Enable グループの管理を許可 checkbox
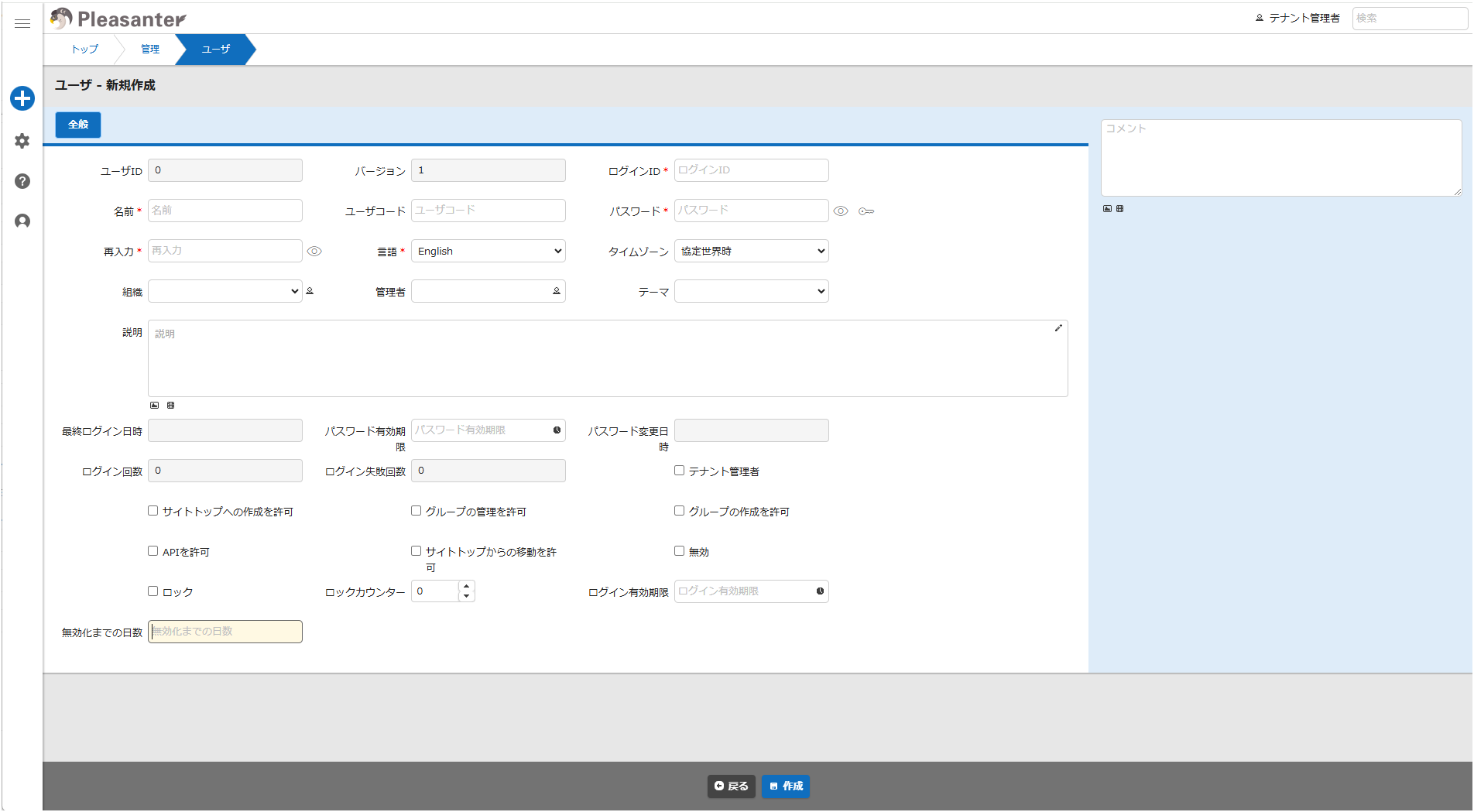This screenshot has height=812, width=1474. pyautogui.click(x=416, y=510)
